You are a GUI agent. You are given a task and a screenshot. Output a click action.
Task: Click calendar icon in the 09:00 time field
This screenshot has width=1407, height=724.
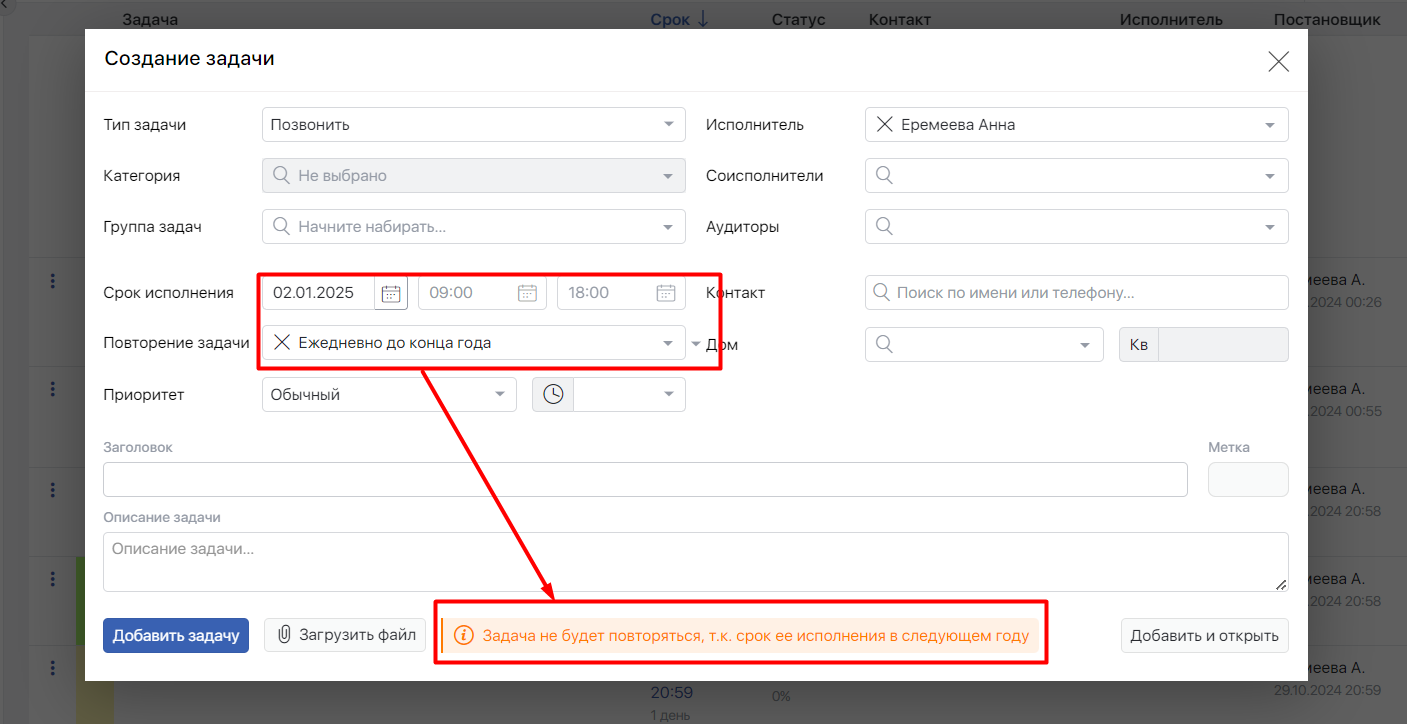pos(527,293)
